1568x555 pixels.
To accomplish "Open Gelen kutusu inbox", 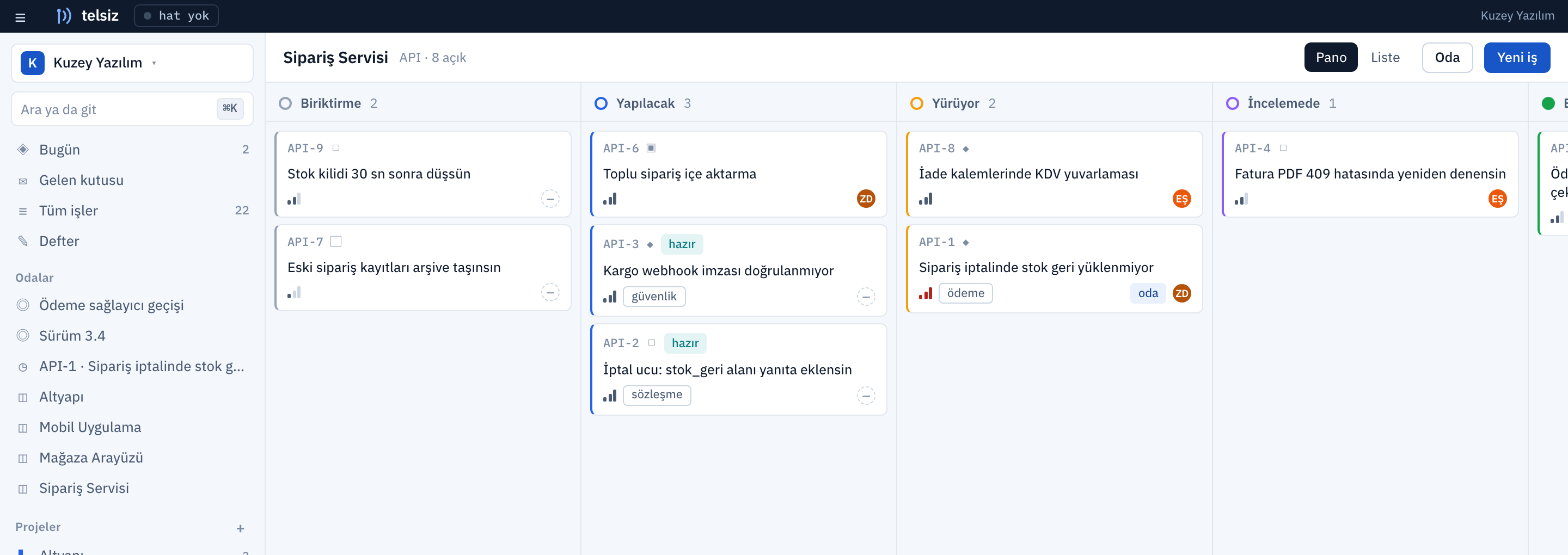I will [133, 180].
